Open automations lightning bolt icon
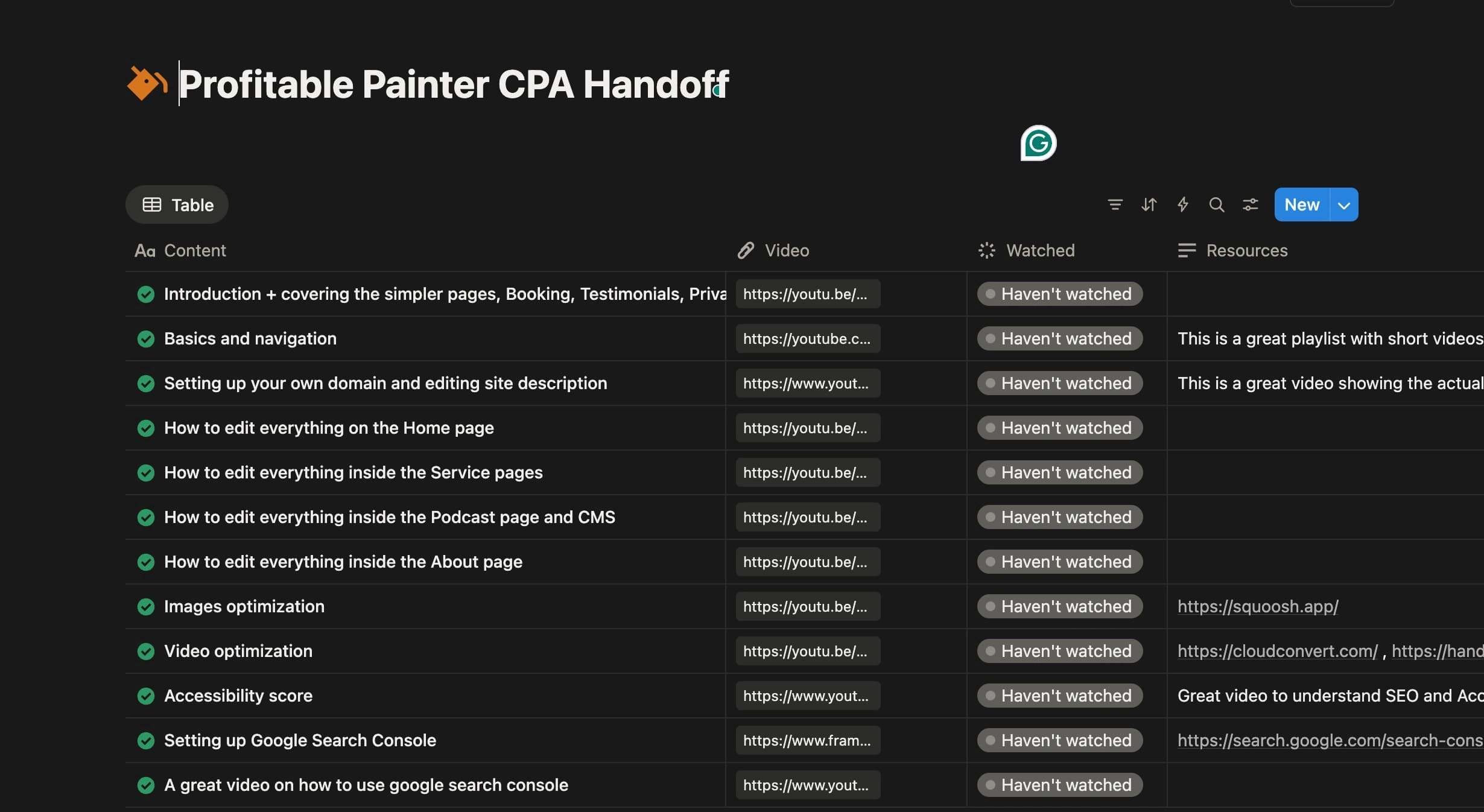 coord(1182,205)
